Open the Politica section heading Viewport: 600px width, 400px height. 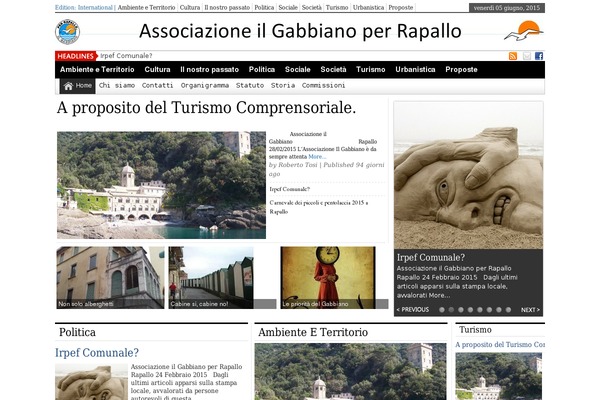(x=77, y=332)
